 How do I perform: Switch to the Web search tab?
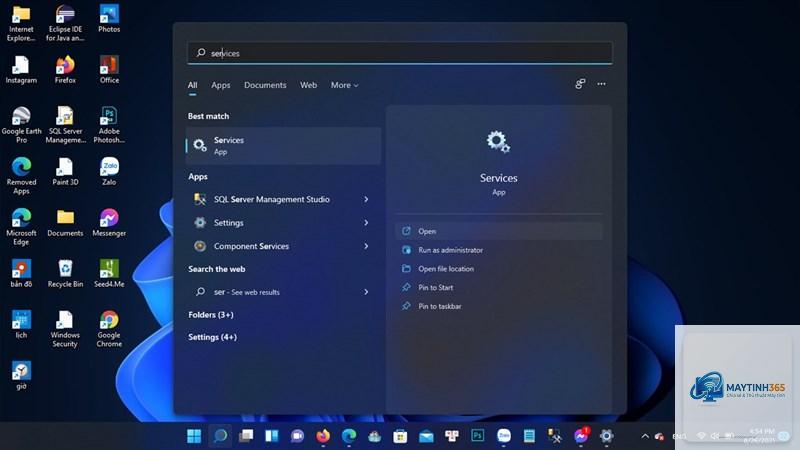point(308,85)
